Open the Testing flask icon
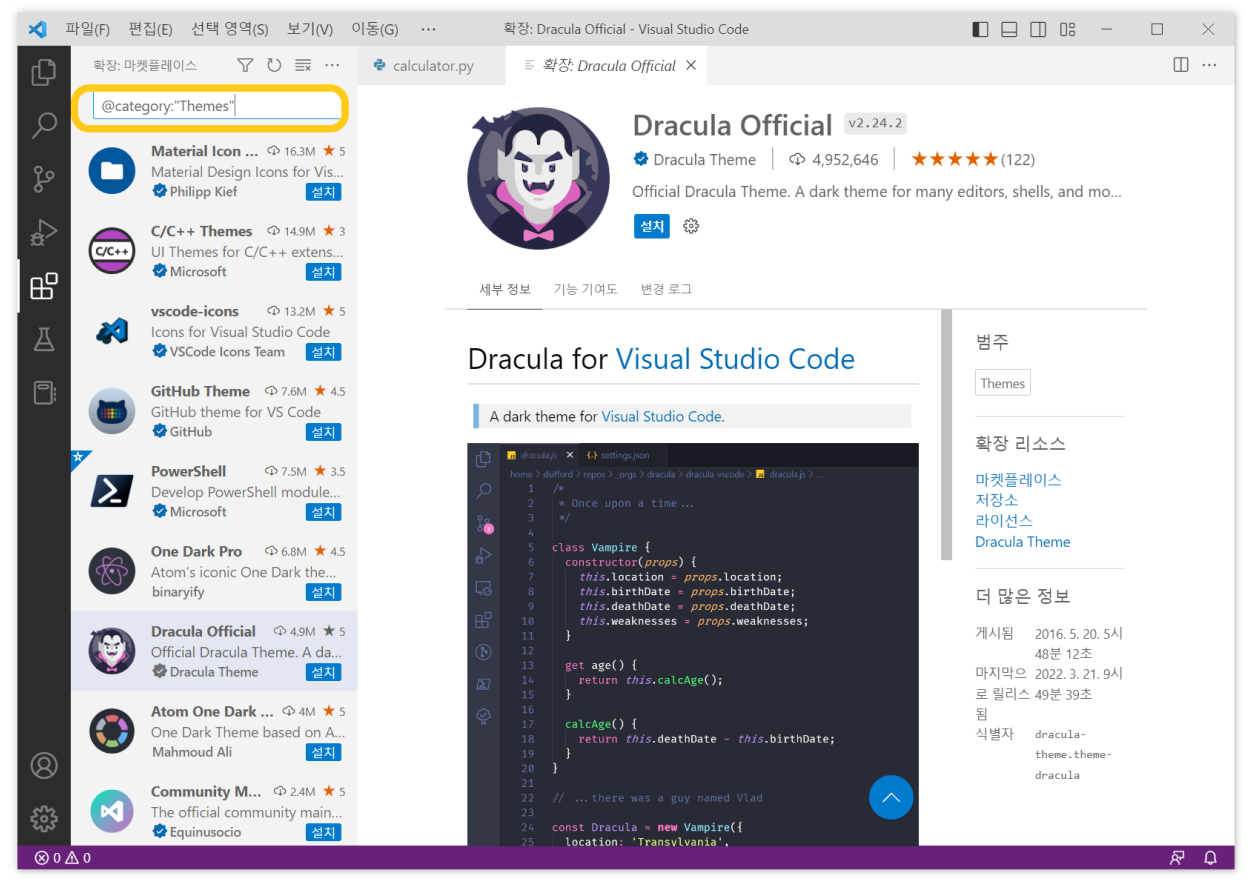 tap(44, 339)
